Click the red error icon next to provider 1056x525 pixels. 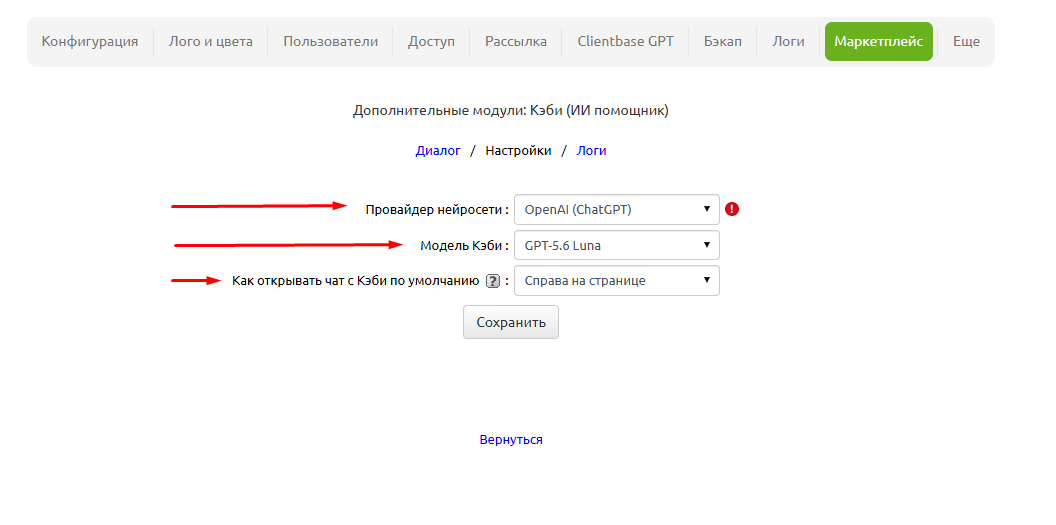732,209
